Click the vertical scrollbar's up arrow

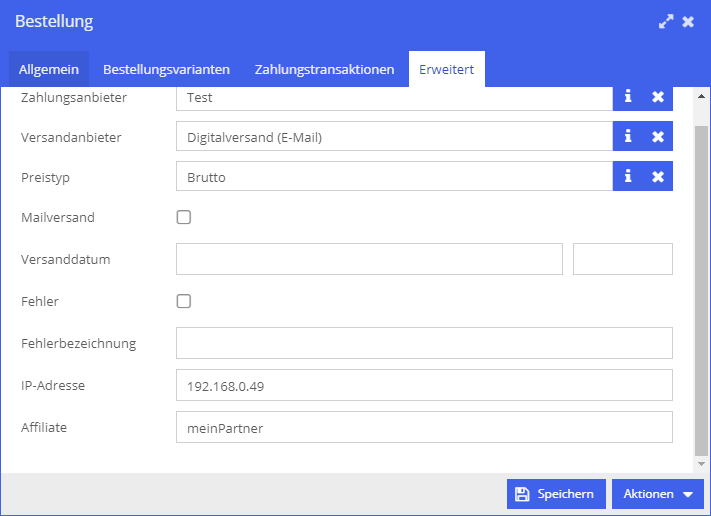(x=701, y=96)
